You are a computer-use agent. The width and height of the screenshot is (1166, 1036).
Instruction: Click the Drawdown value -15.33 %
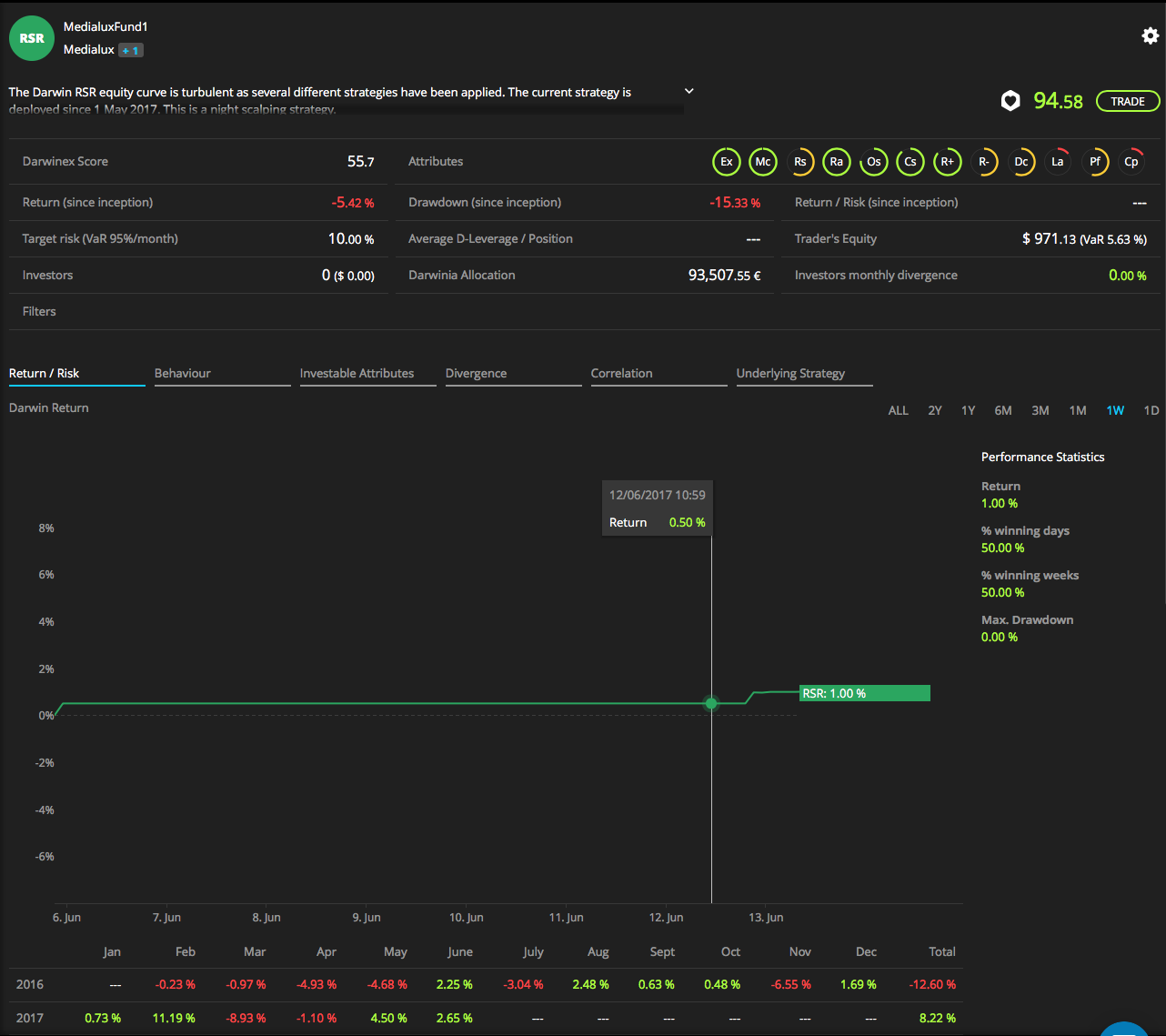coord(735,202)
